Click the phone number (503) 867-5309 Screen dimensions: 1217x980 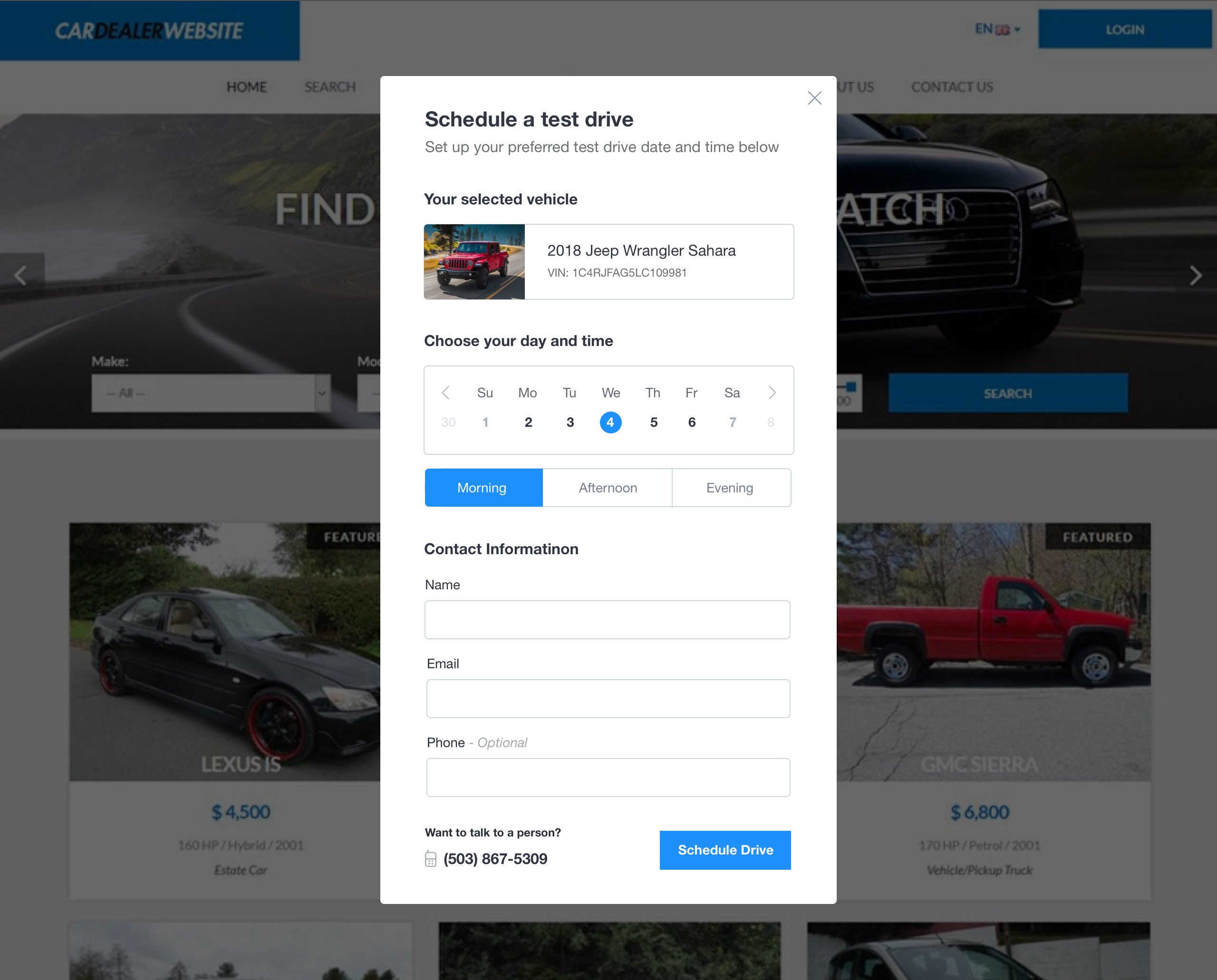[x=495, y=859]
